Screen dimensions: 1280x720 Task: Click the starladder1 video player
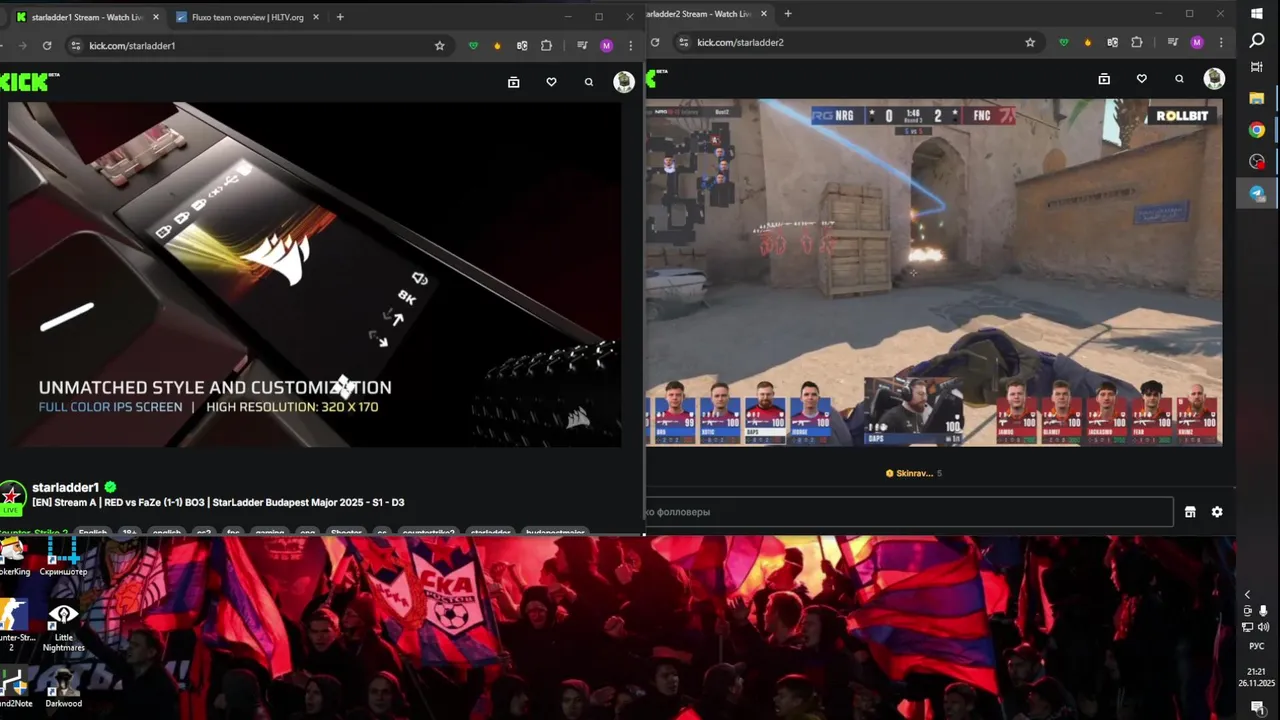314,273
